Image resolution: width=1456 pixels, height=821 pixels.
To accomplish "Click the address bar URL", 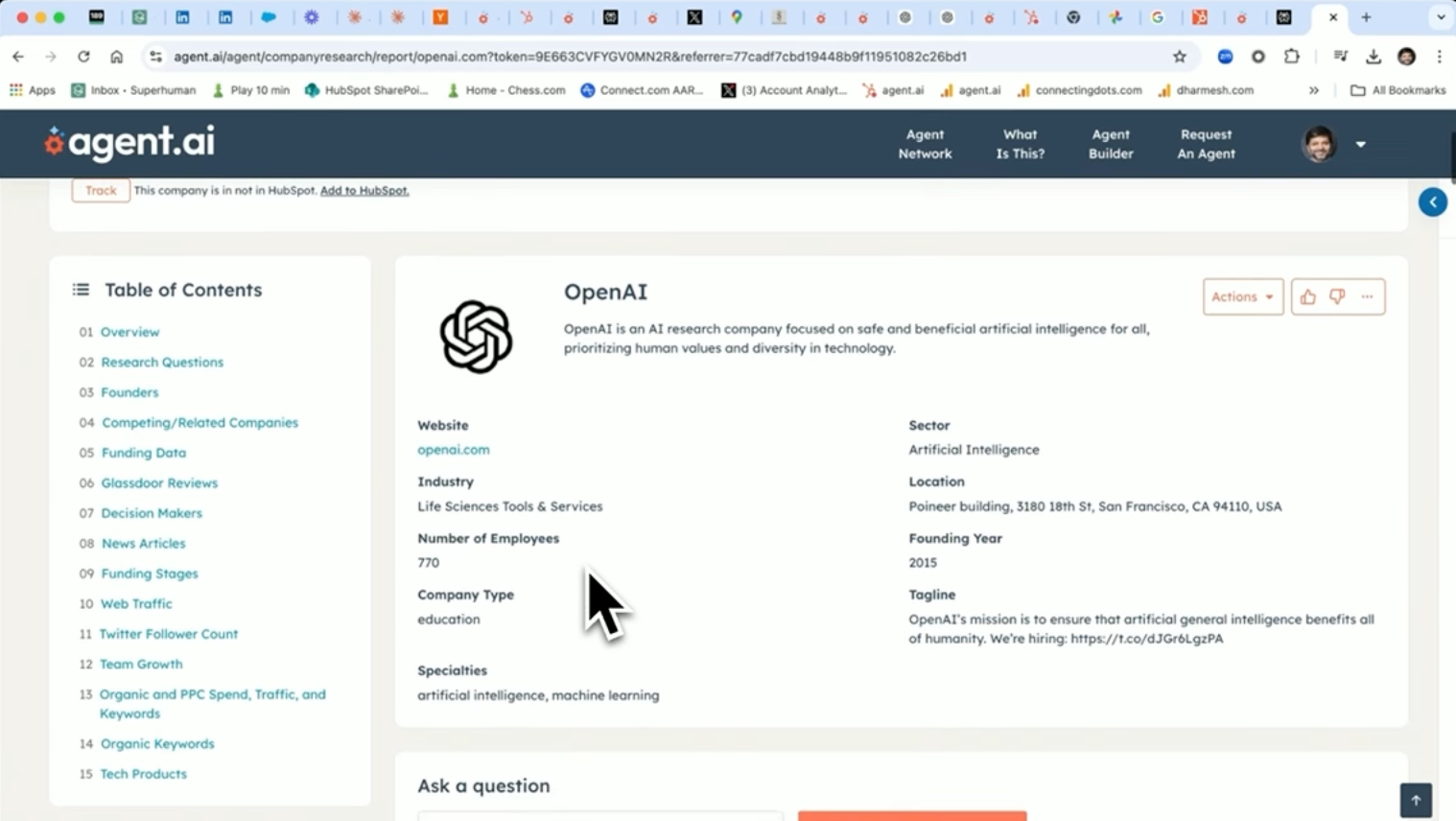I will tap(570, 57).
